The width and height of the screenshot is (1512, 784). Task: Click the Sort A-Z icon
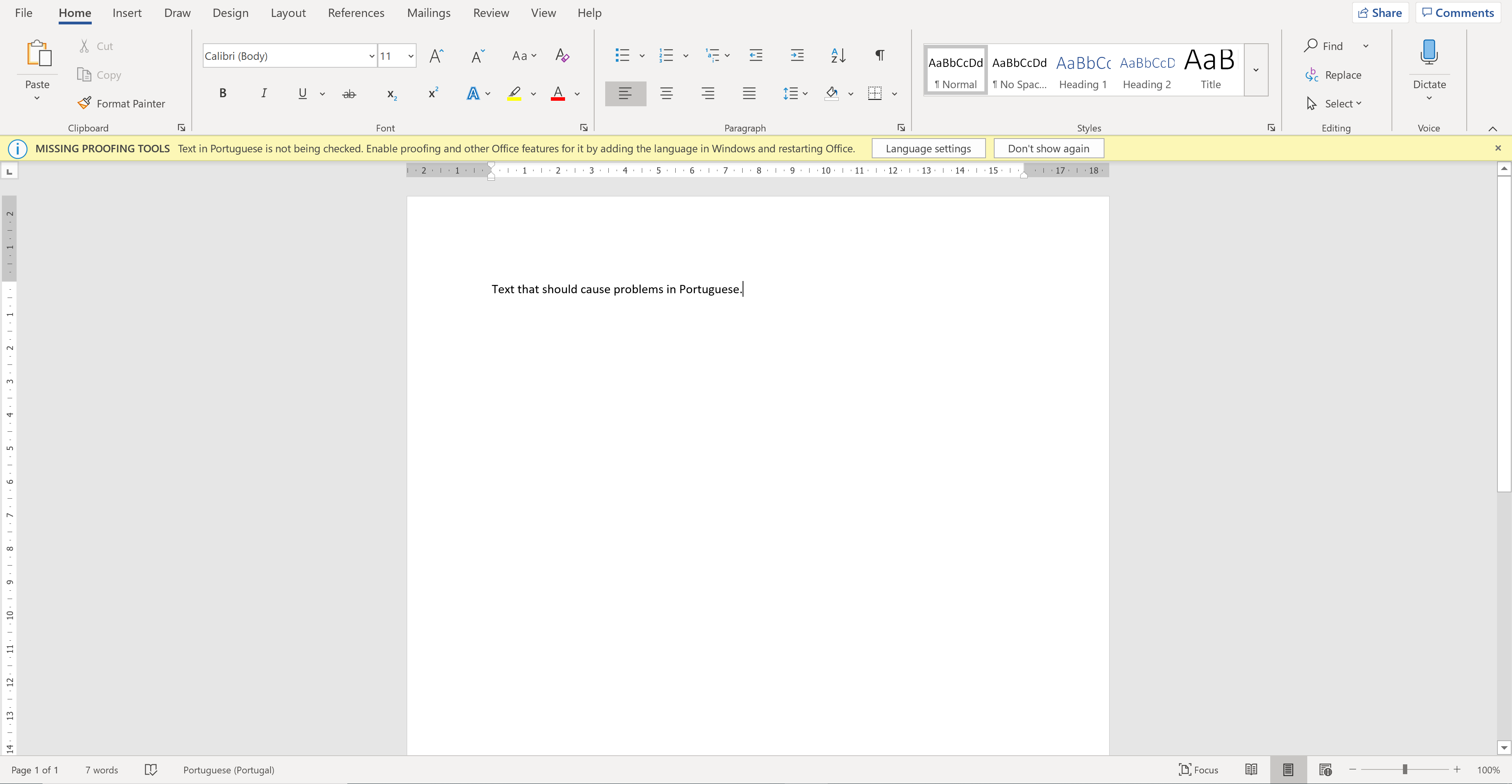click(838, 56)
